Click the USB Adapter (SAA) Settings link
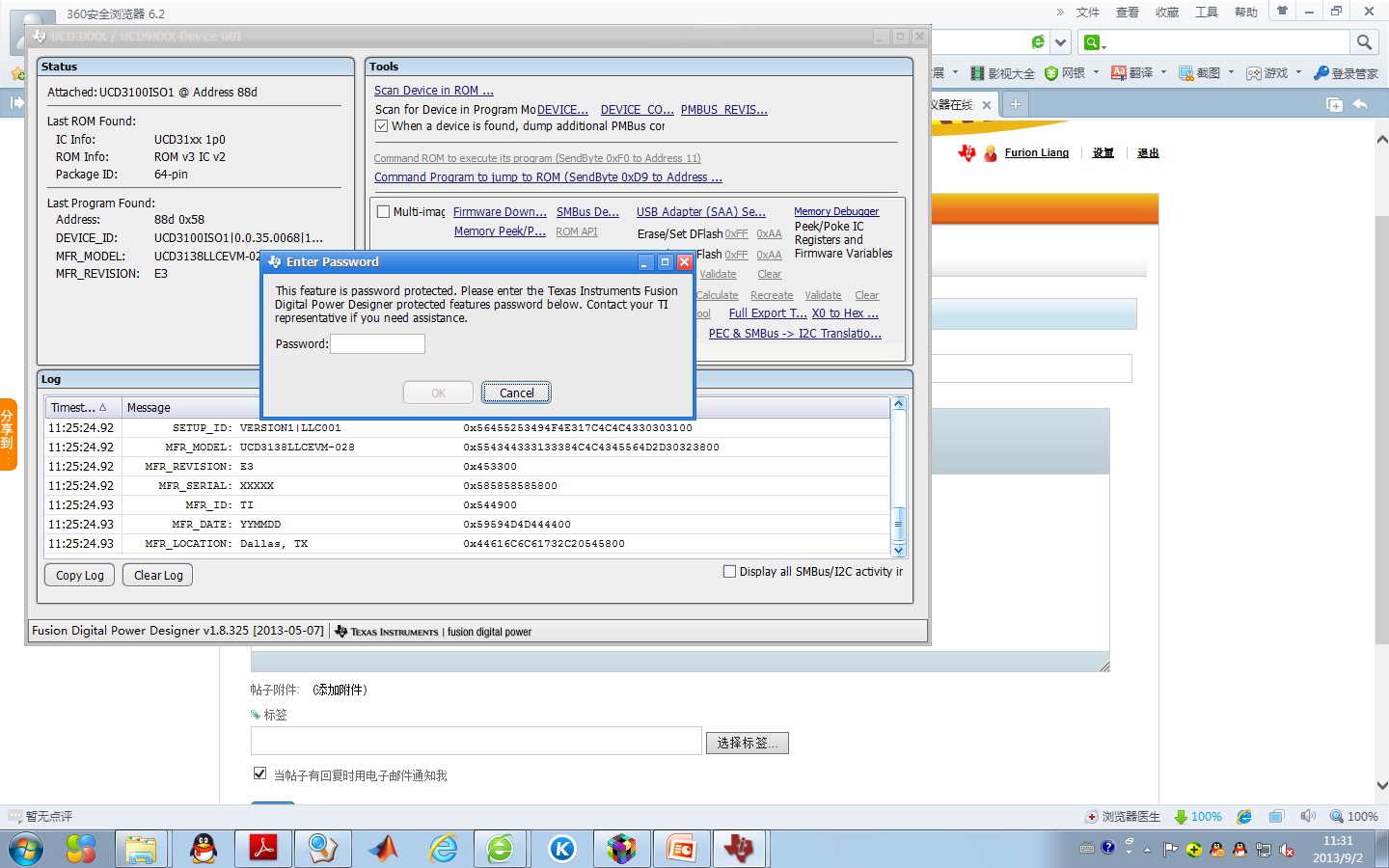 click(x=701, y=212)
